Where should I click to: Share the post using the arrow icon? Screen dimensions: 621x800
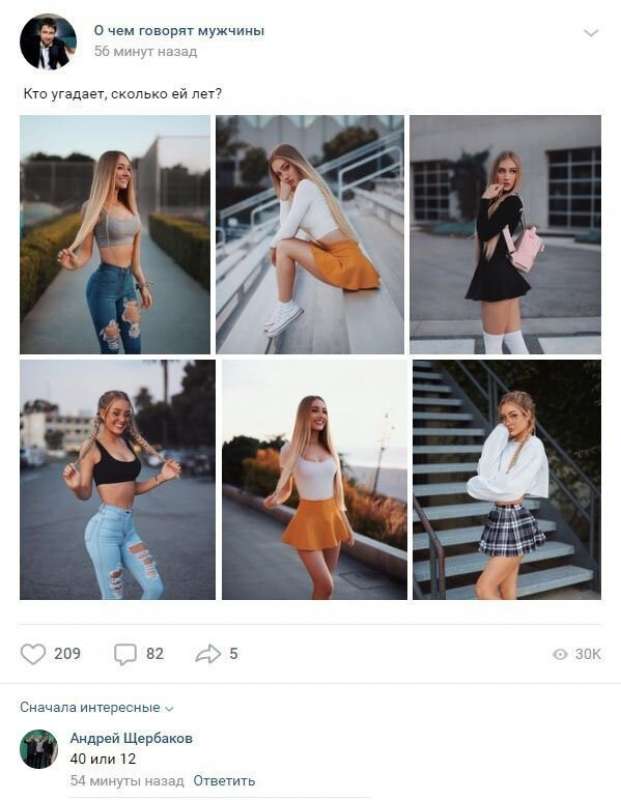tap(208, 654)
